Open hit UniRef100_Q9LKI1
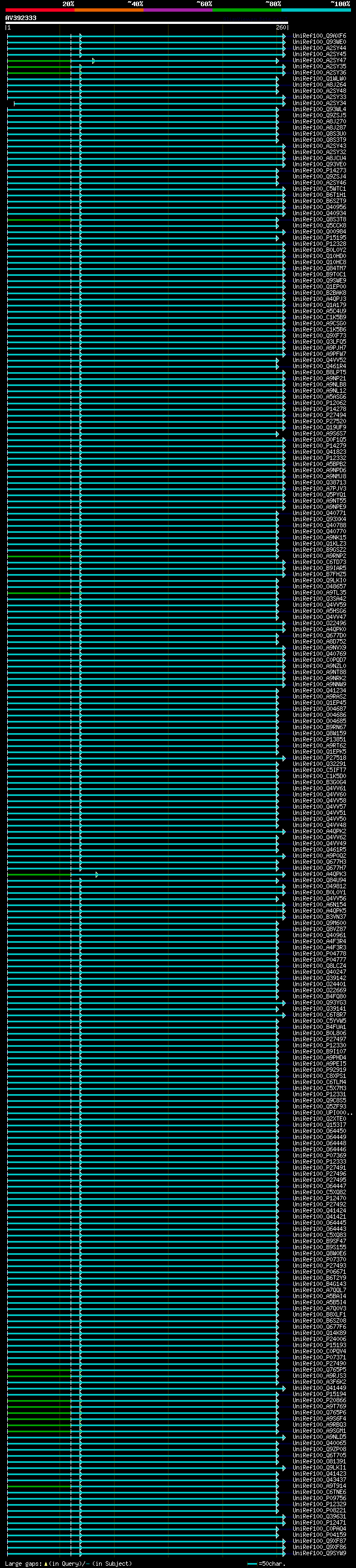Image resolution: width=356 pixels, height=1568 pixels. point(319,1468)
